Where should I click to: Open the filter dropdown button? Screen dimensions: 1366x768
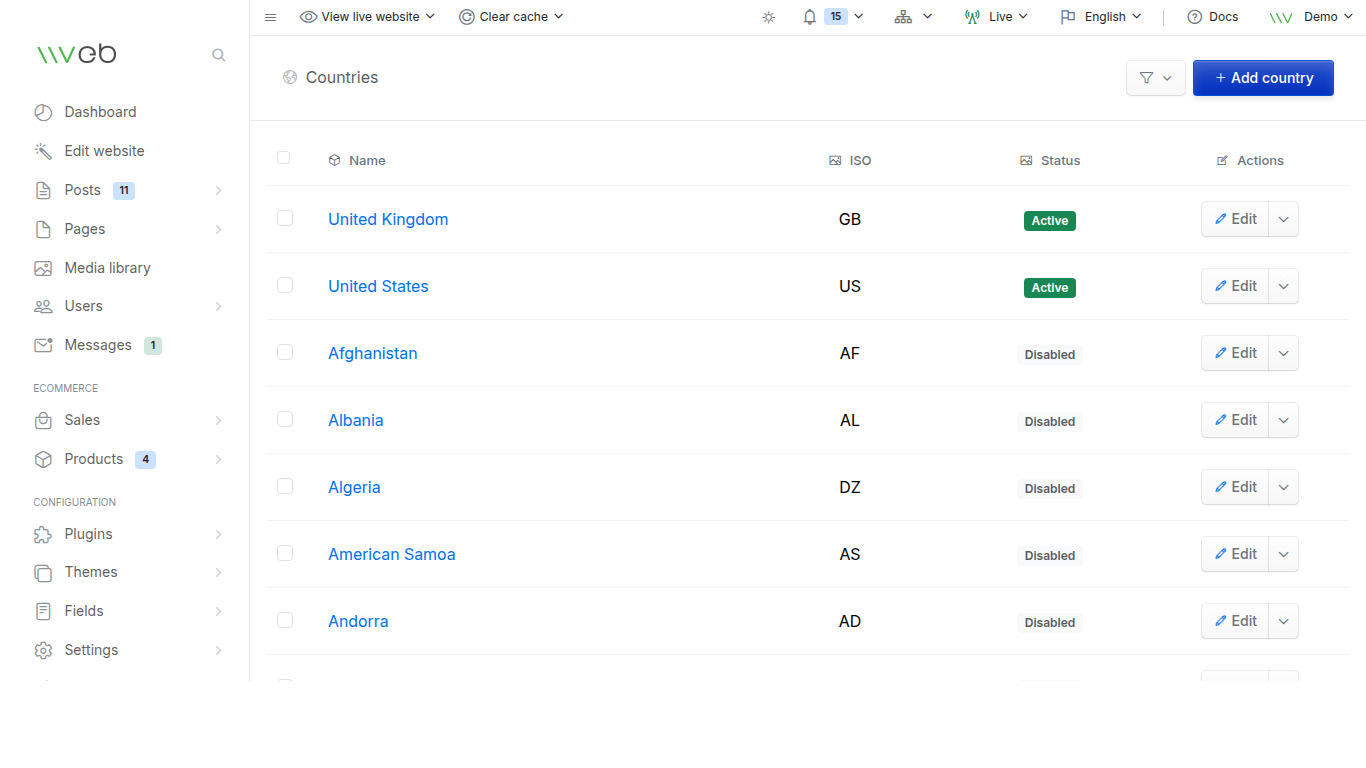[1156, 78]
